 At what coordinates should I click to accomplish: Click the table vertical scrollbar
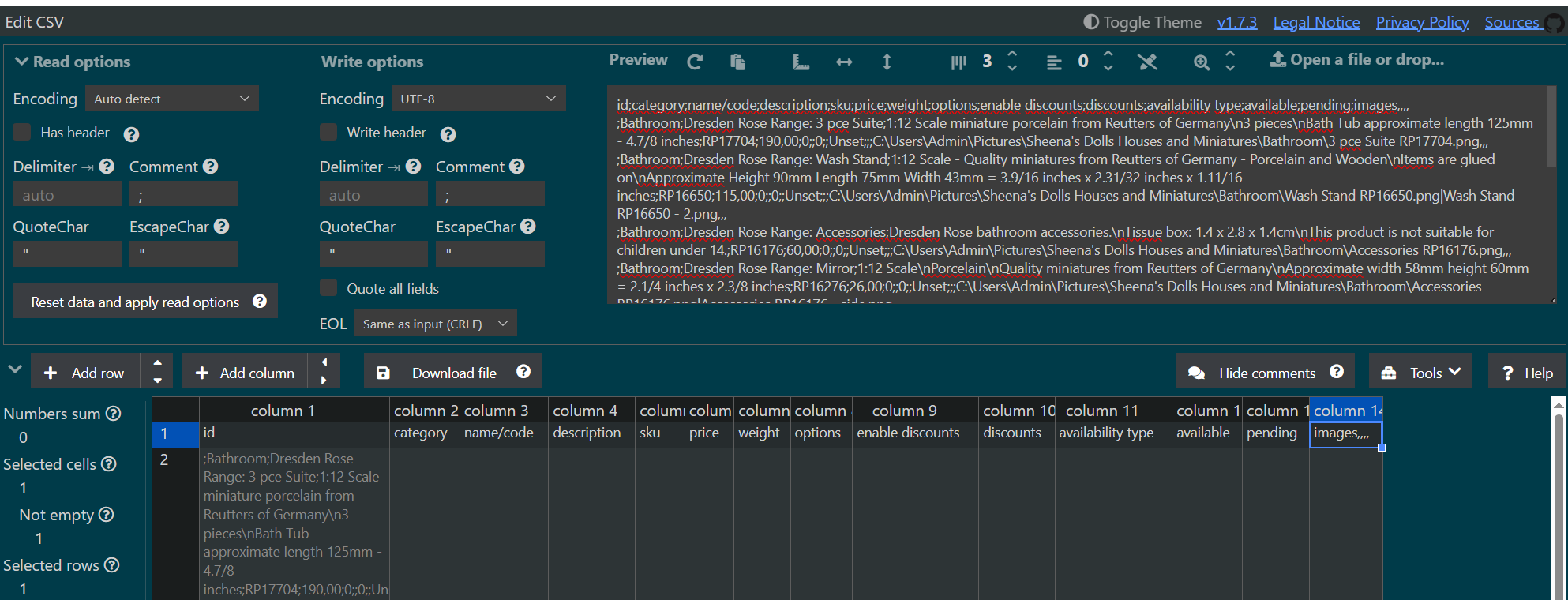[x=1559, y=505]
